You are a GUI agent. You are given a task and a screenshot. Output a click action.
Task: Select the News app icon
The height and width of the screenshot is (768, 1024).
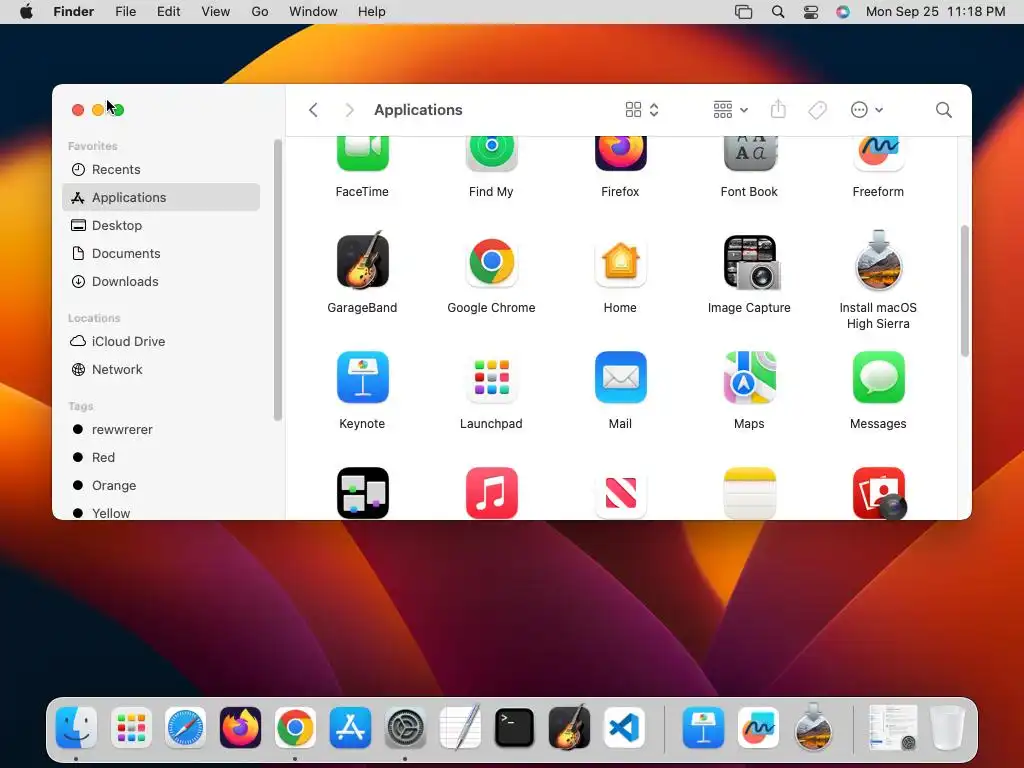(620, 493)
